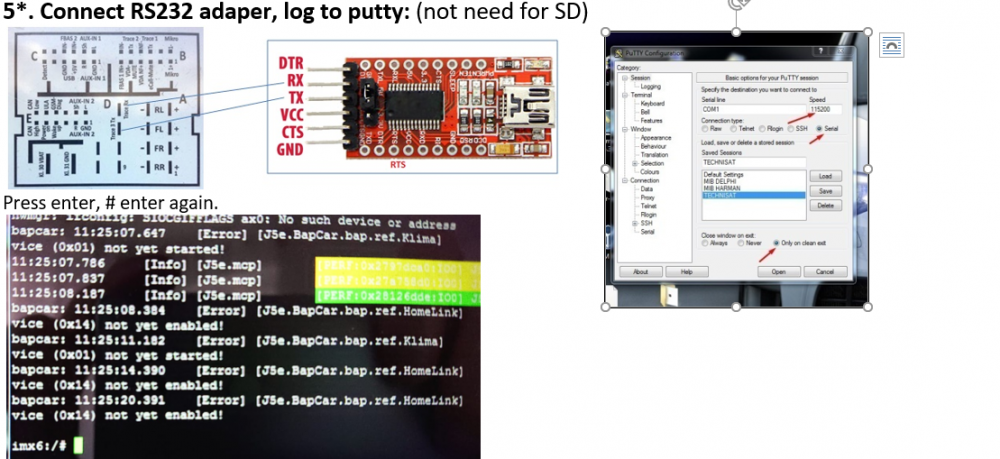
Task: Click the PuTTY title bar help question mark
Action: pyautogui.click(x=821, y=52)
